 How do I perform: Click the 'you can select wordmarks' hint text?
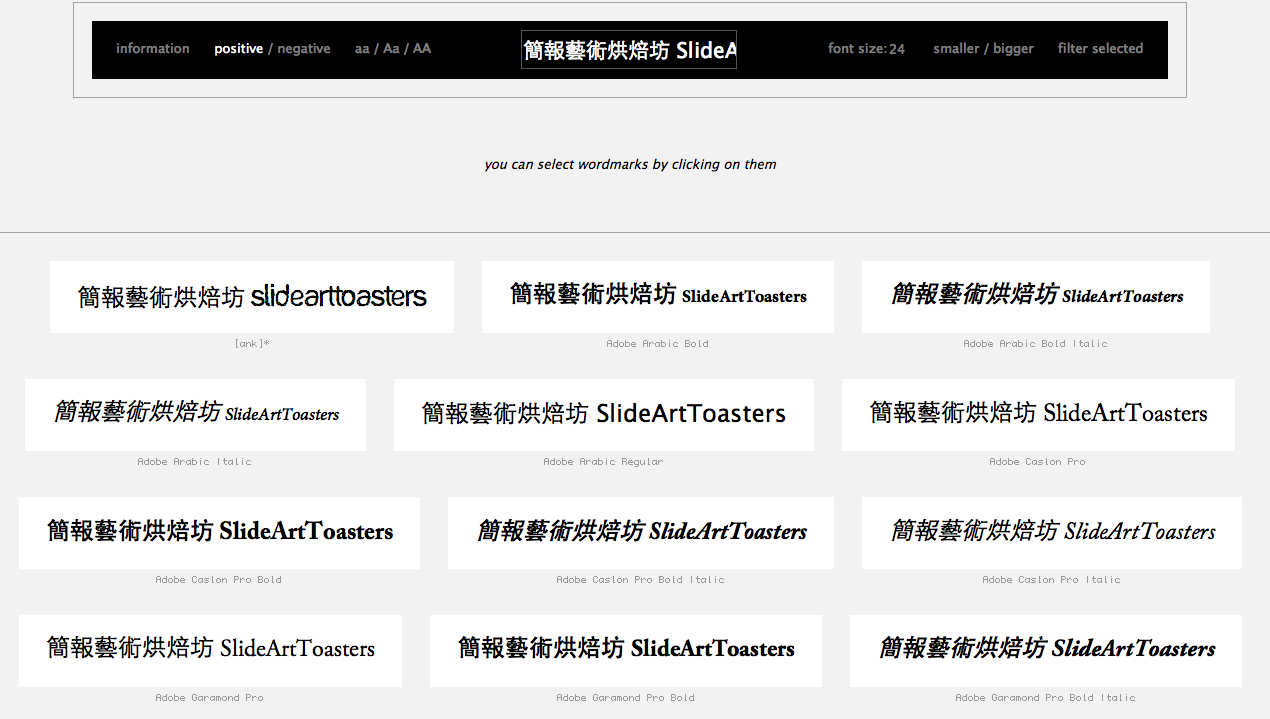[630, 164]
